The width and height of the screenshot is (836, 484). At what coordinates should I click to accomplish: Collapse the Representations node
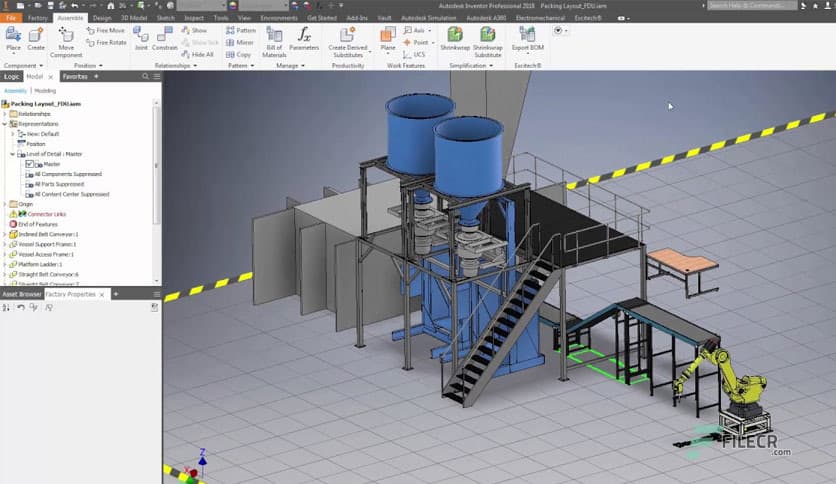point(5,124)
